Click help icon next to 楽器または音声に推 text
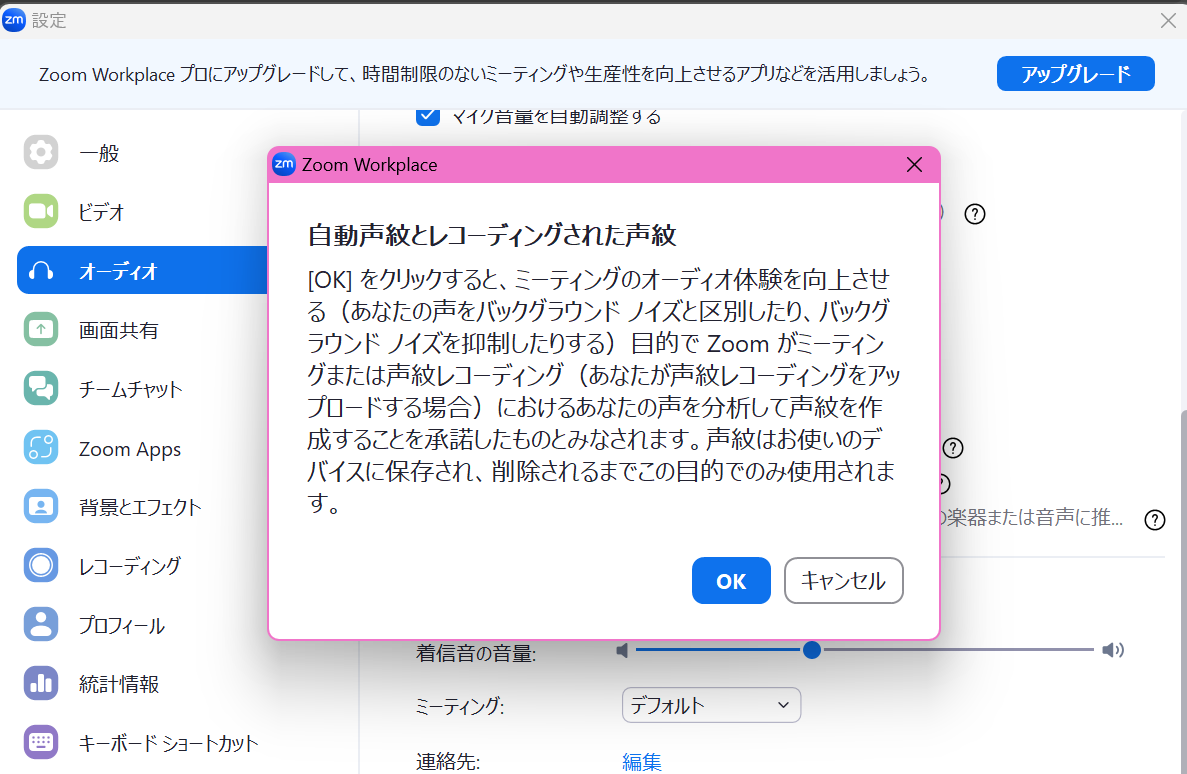 [1154, 520]
